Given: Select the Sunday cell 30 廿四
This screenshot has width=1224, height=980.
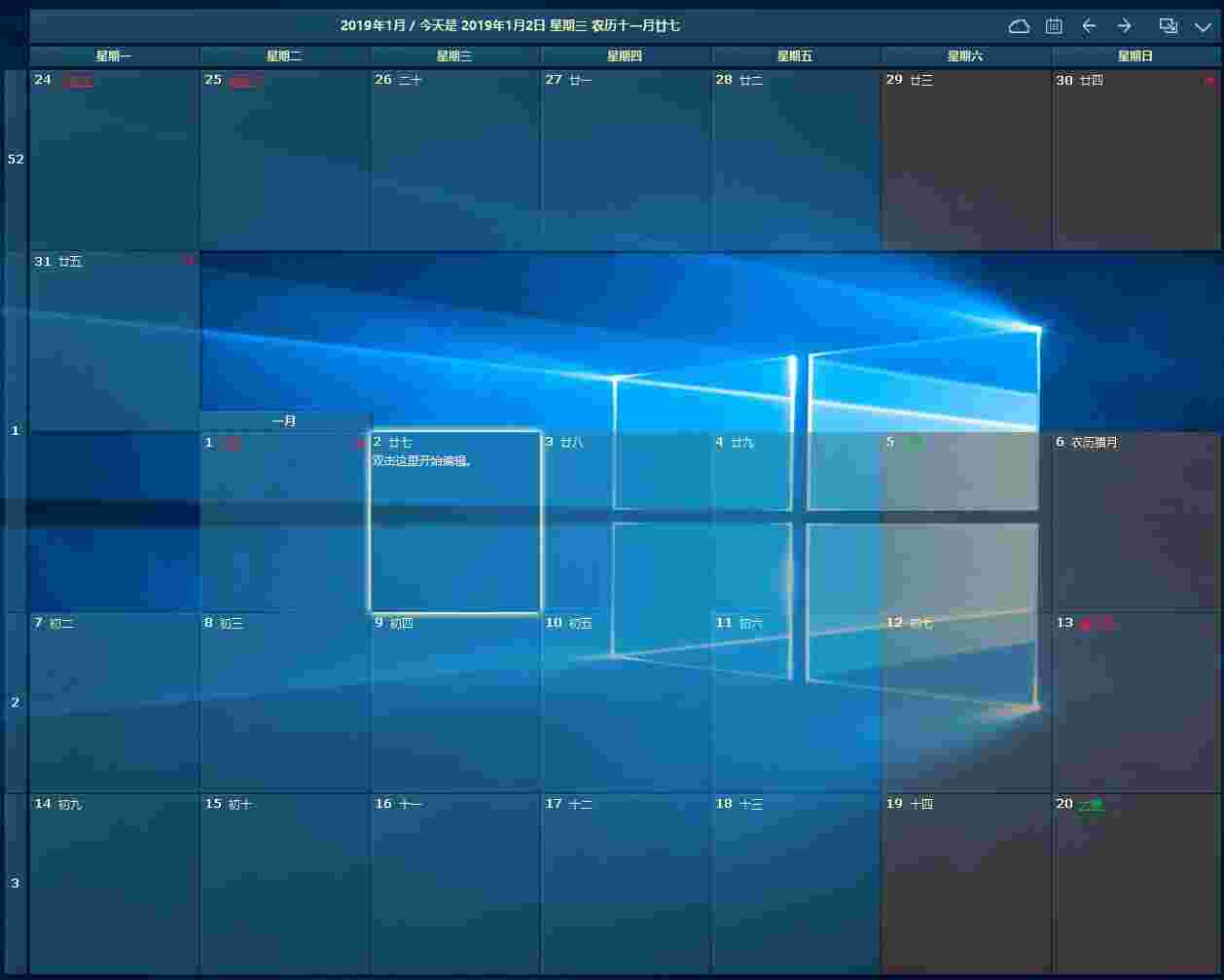Looking at the screenshot, I should coord(1135,160).
